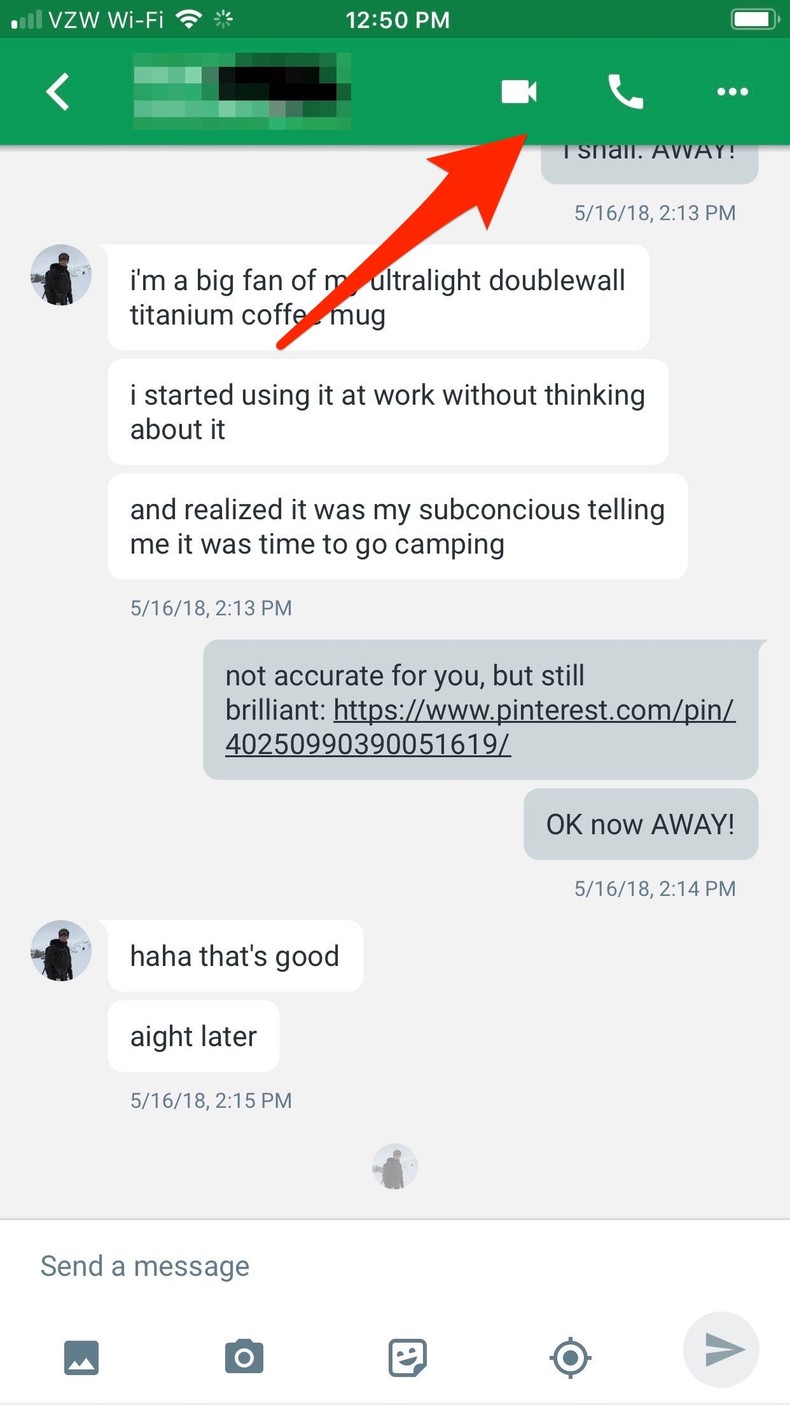Tap the blurred contact name in header
The width and height of the screenshot is (790, 1405).
[242, 92]
